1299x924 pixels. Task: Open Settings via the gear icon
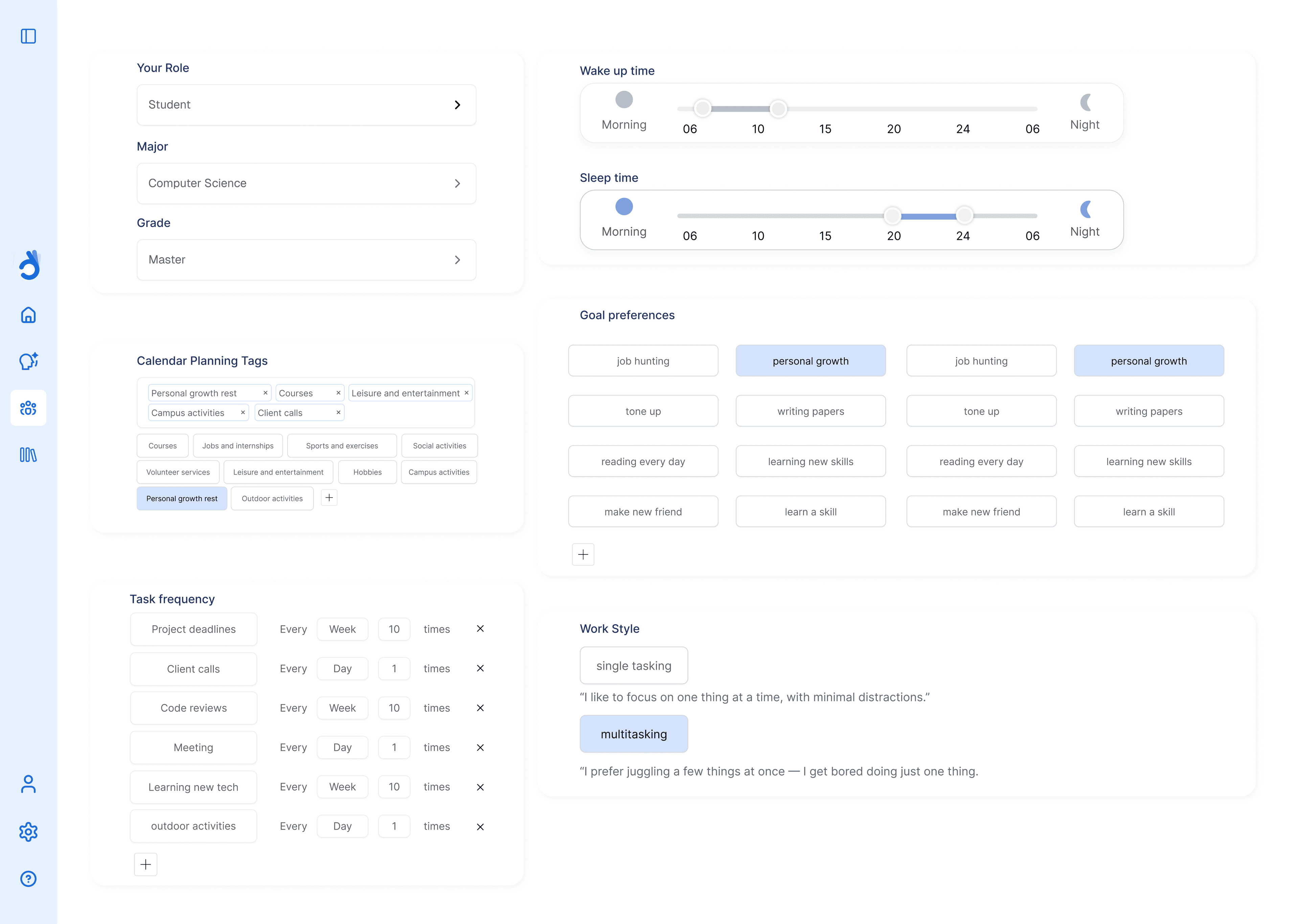pos(28,832)
